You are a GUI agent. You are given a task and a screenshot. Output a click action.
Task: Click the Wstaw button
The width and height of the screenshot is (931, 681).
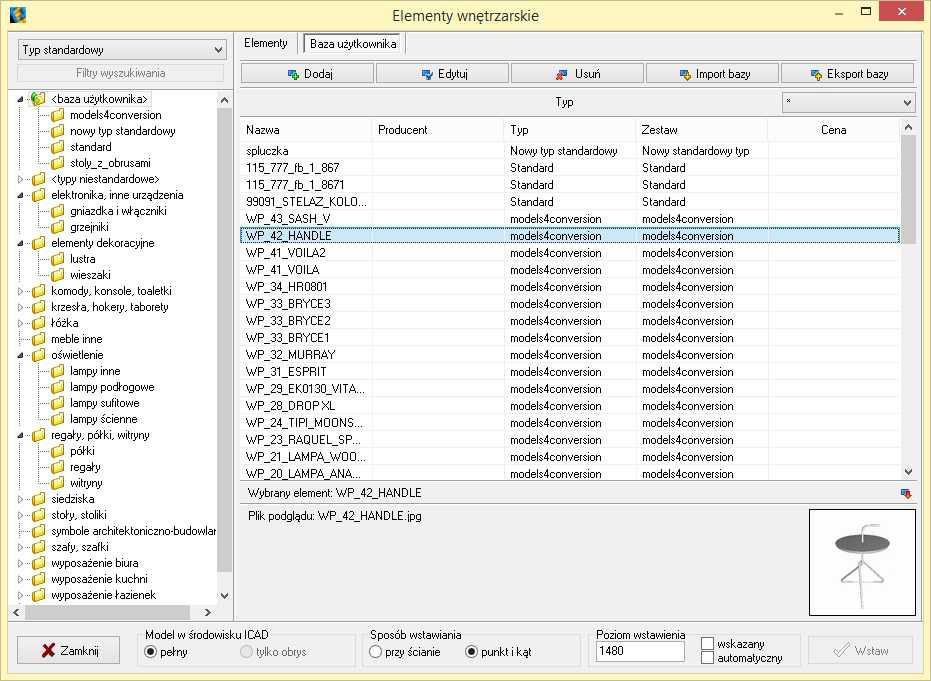(860, 651)
